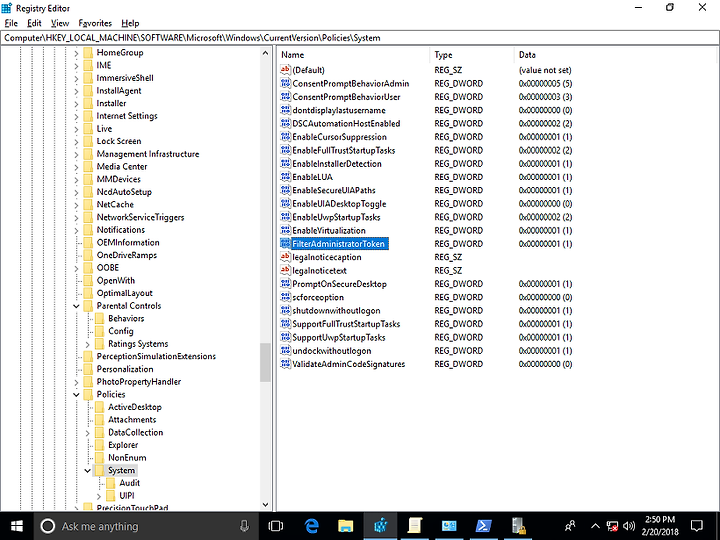Expand the HomeGroup key
This screenshot has width=720, height=540.
[x=76, y=53]
